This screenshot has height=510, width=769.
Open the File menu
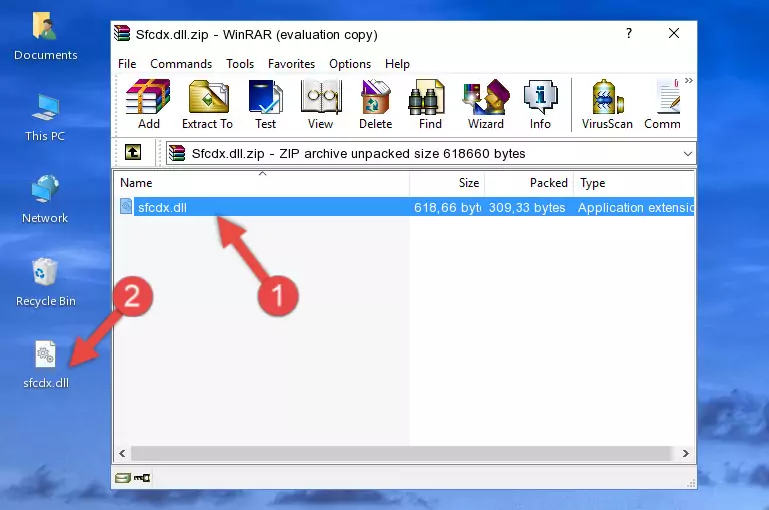click(127, 64)
